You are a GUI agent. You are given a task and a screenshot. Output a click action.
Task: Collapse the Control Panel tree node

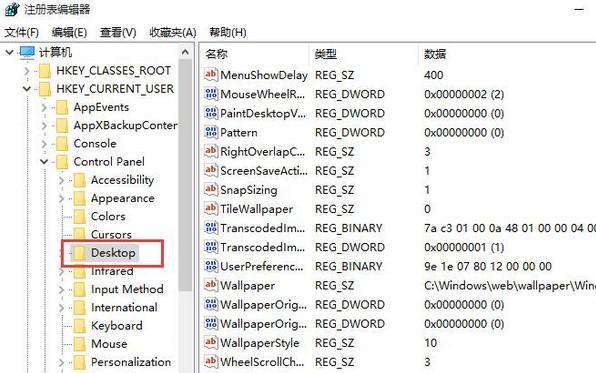(44, 162)
